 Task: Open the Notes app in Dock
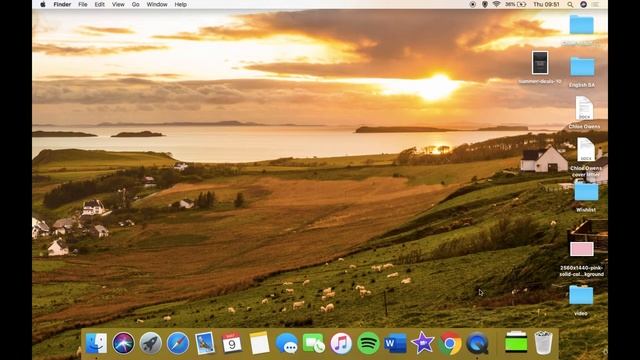pos(259,343)
